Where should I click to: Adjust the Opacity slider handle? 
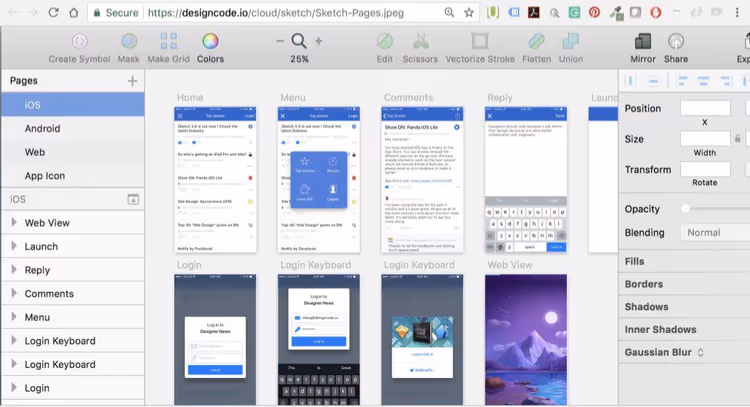coord(685,209)
